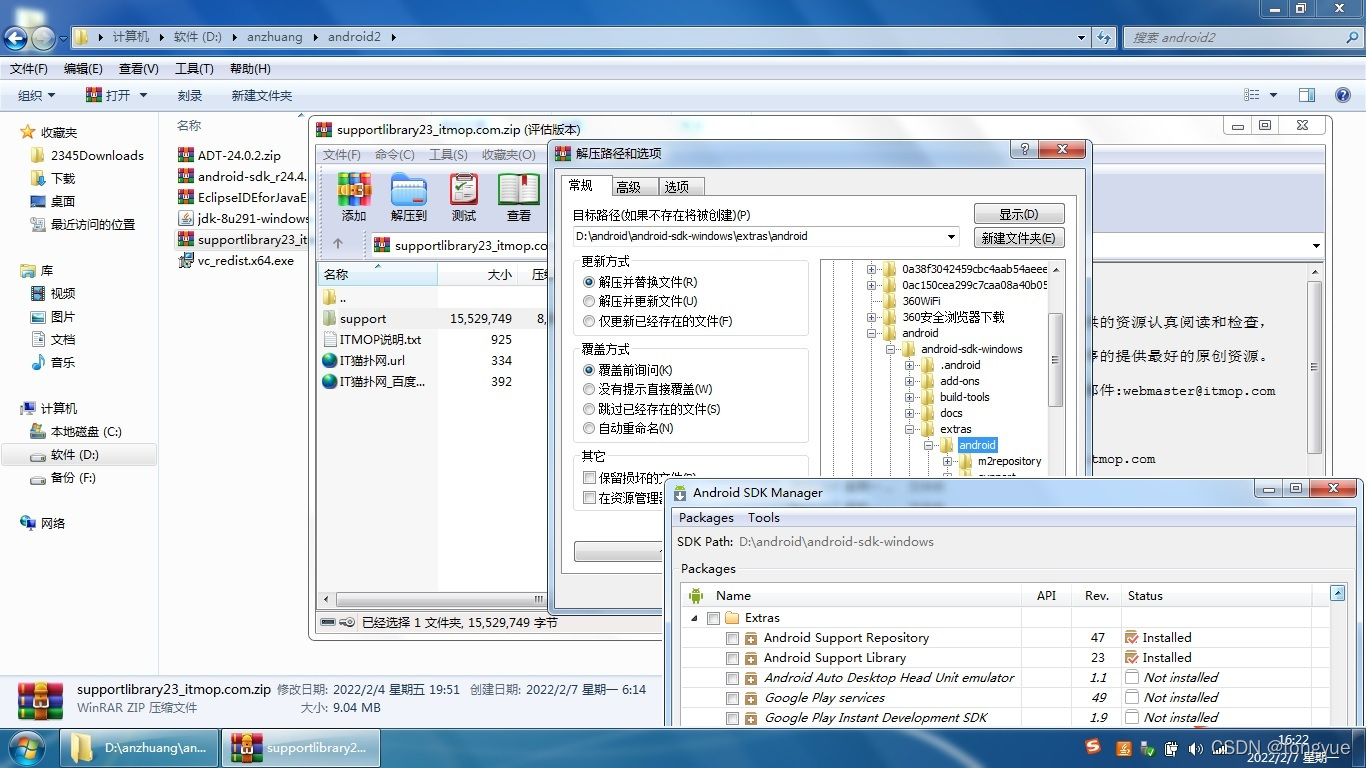Tick the Android Support Library checkbox
The width and height of the screenshot is (1366, 768).
tap(733, 658)
